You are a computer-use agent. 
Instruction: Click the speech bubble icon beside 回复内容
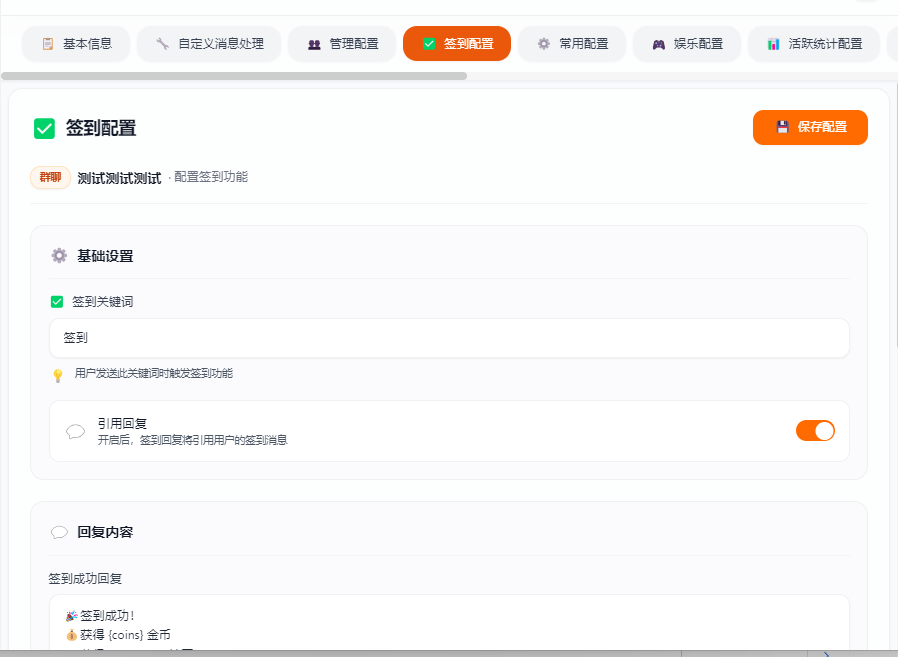59,532
